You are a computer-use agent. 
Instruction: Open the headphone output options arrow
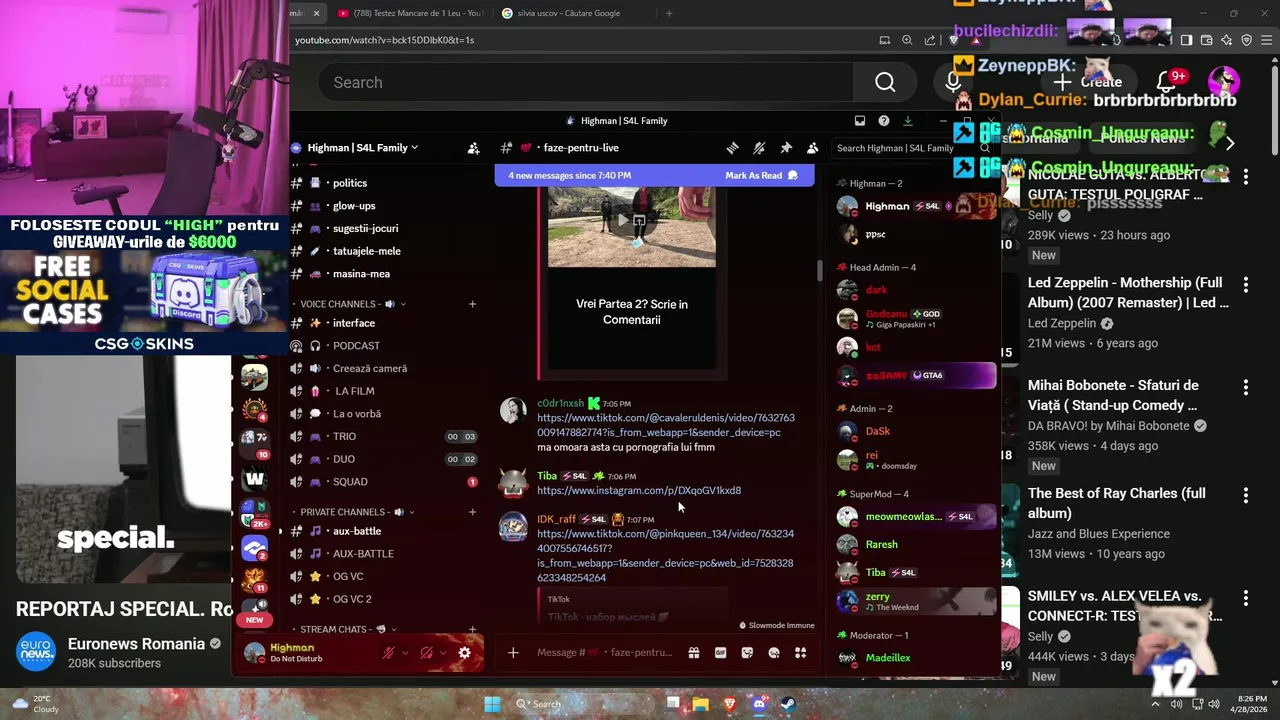443,653
